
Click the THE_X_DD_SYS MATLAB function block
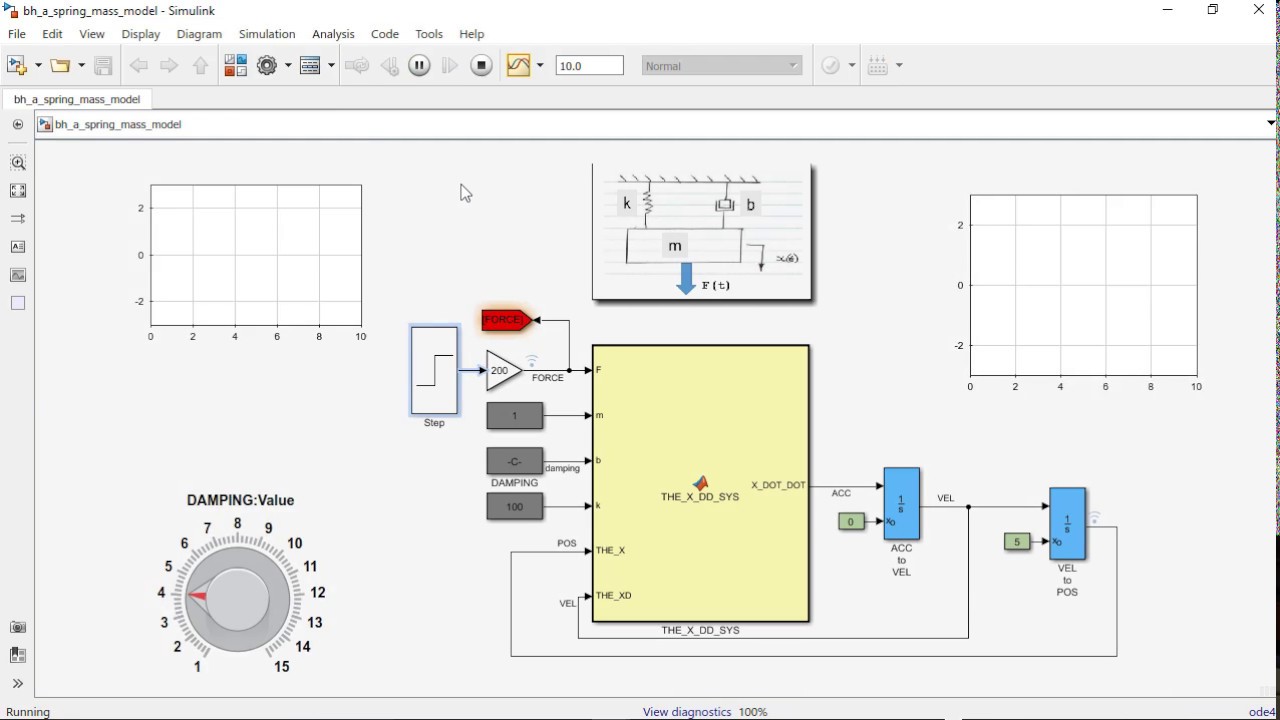(700, 484)
